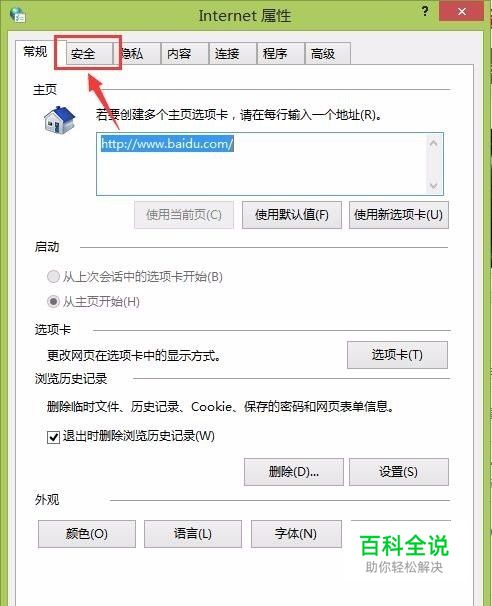Click the 使用新选项卡 button
The image size is (492, 606).
398,215
